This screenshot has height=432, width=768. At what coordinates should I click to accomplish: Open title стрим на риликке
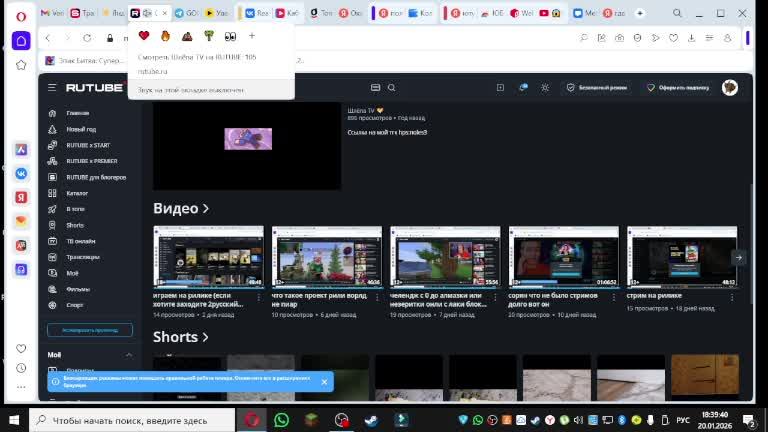tap(654, 296)
